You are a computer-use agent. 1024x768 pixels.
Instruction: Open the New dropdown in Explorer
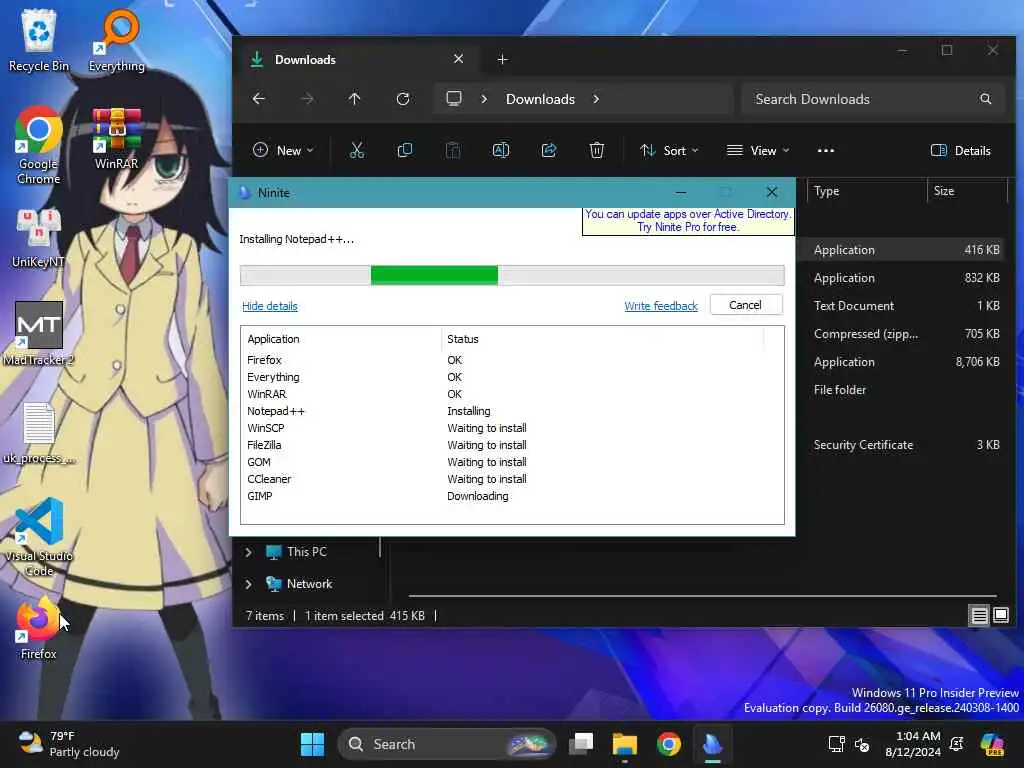(x=283, y=151)
